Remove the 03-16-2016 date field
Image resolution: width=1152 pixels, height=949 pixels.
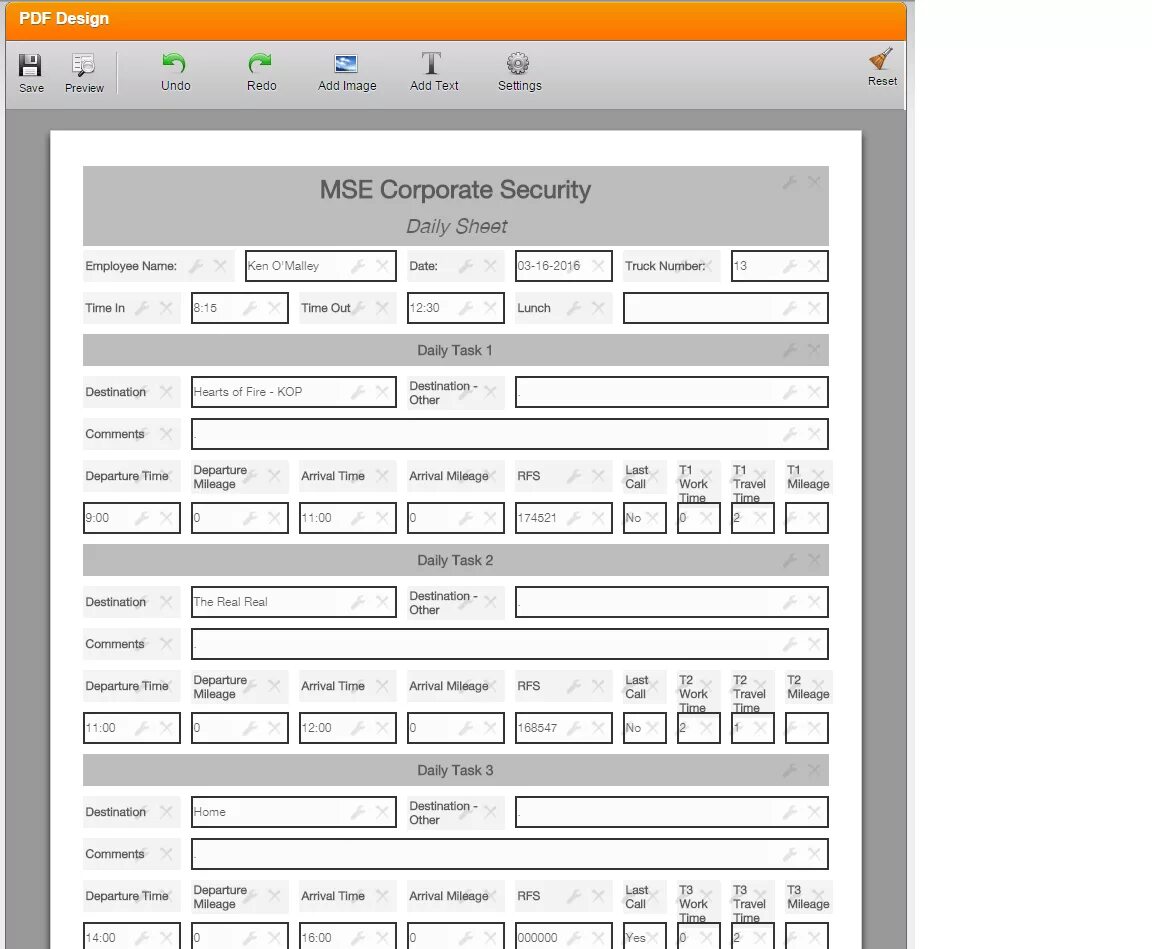pyautogui.click(x=599, y=266)
